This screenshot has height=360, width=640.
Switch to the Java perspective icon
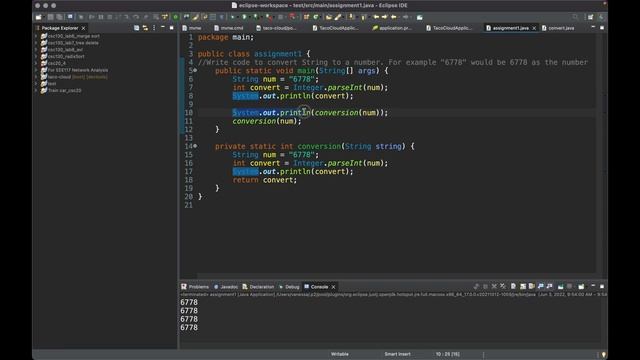pyautogui.click(x=601, y=17)
